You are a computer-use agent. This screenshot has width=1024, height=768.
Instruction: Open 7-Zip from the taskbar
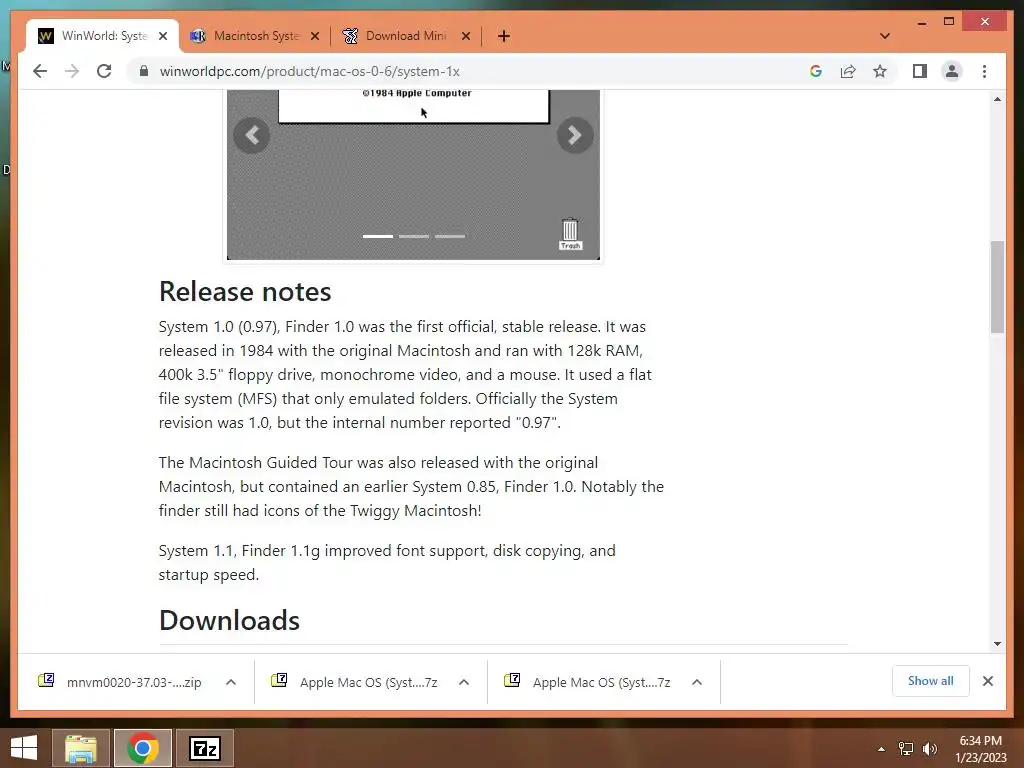[x=205, y=748]
